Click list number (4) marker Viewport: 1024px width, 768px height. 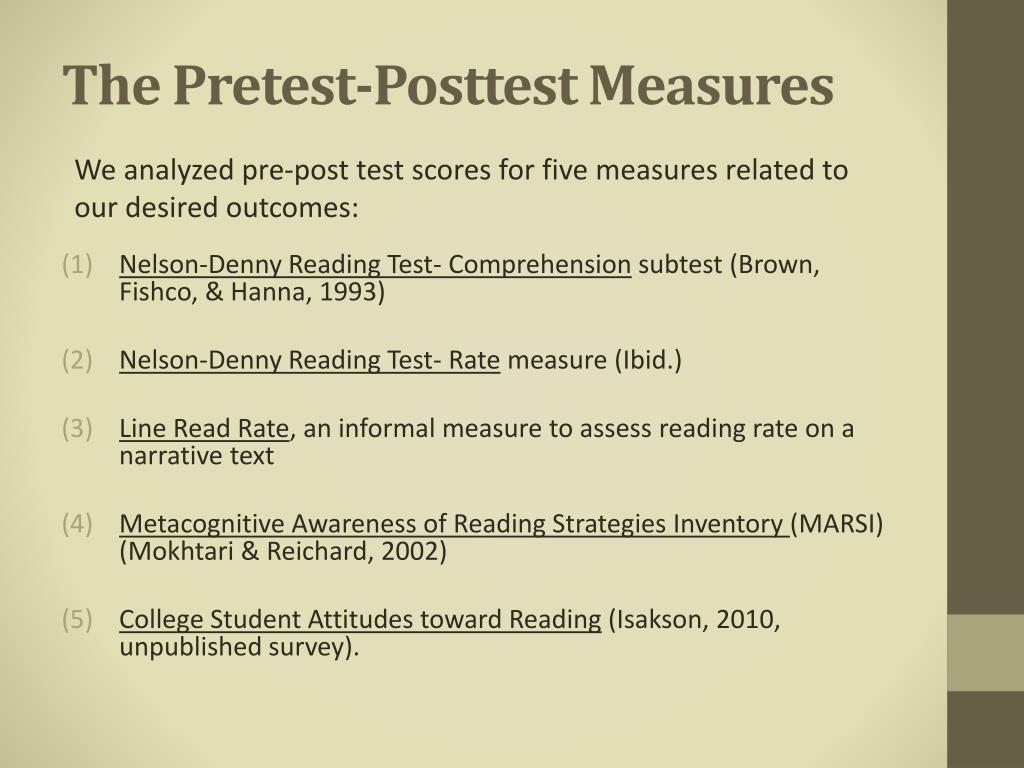click(x=77, y=524)
